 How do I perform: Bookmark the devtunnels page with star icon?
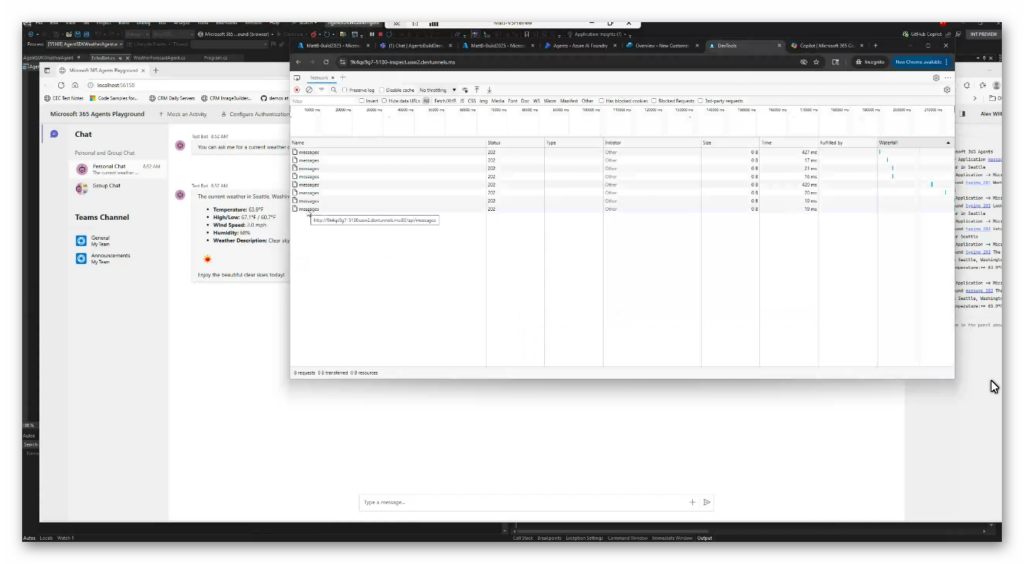click(x=816, y=62)
